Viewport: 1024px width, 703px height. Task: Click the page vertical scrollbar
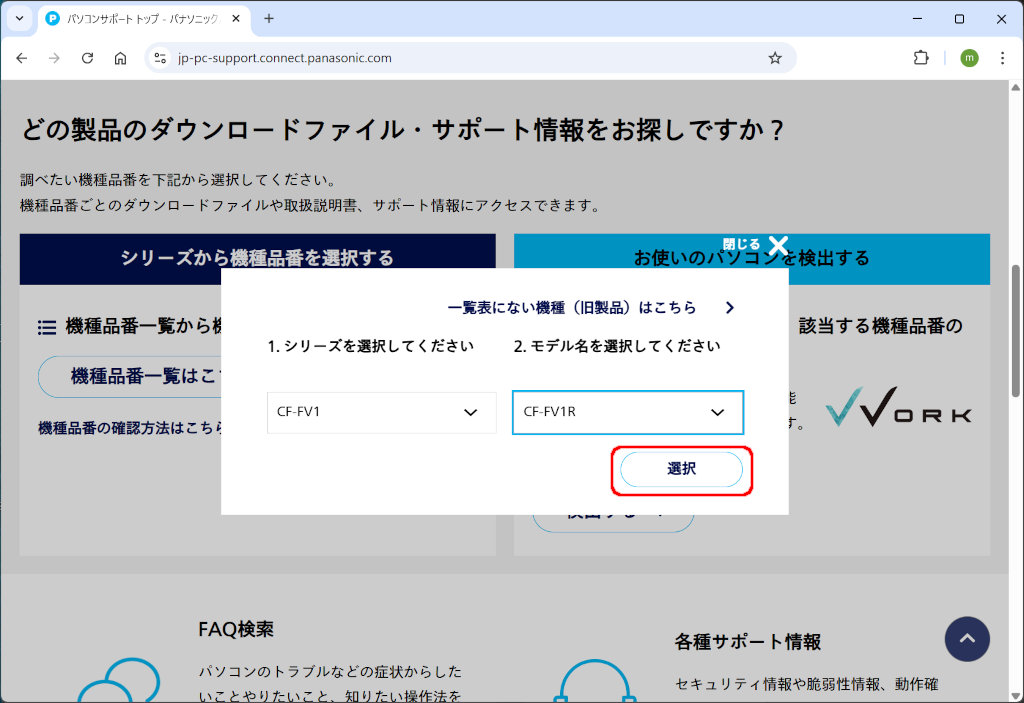pos(1016,331)
